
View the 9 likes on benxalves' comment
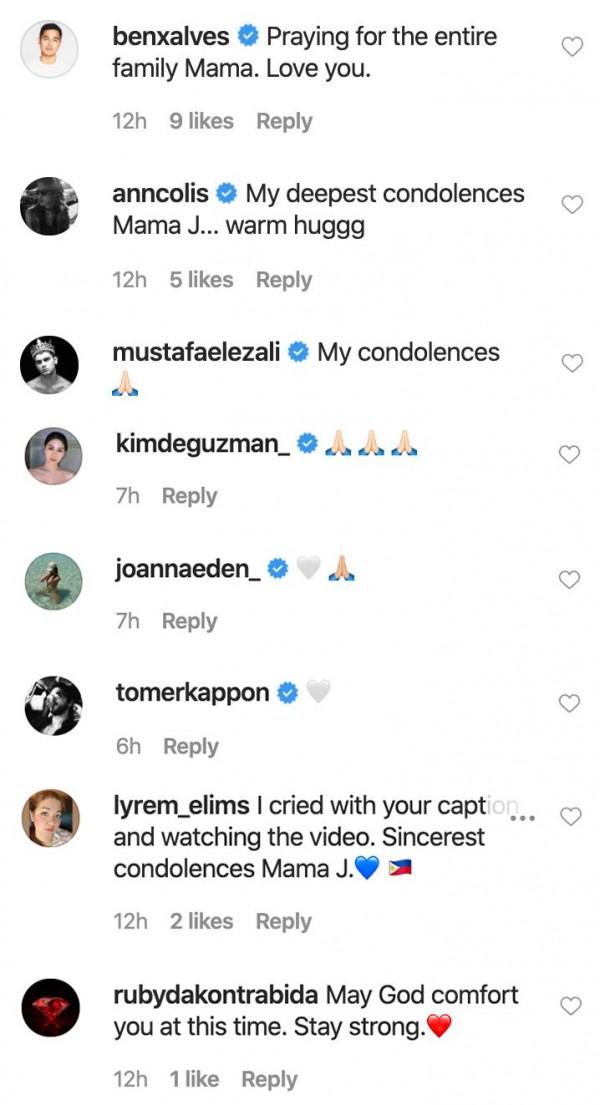pyautogui.click(x=201, y=121)
